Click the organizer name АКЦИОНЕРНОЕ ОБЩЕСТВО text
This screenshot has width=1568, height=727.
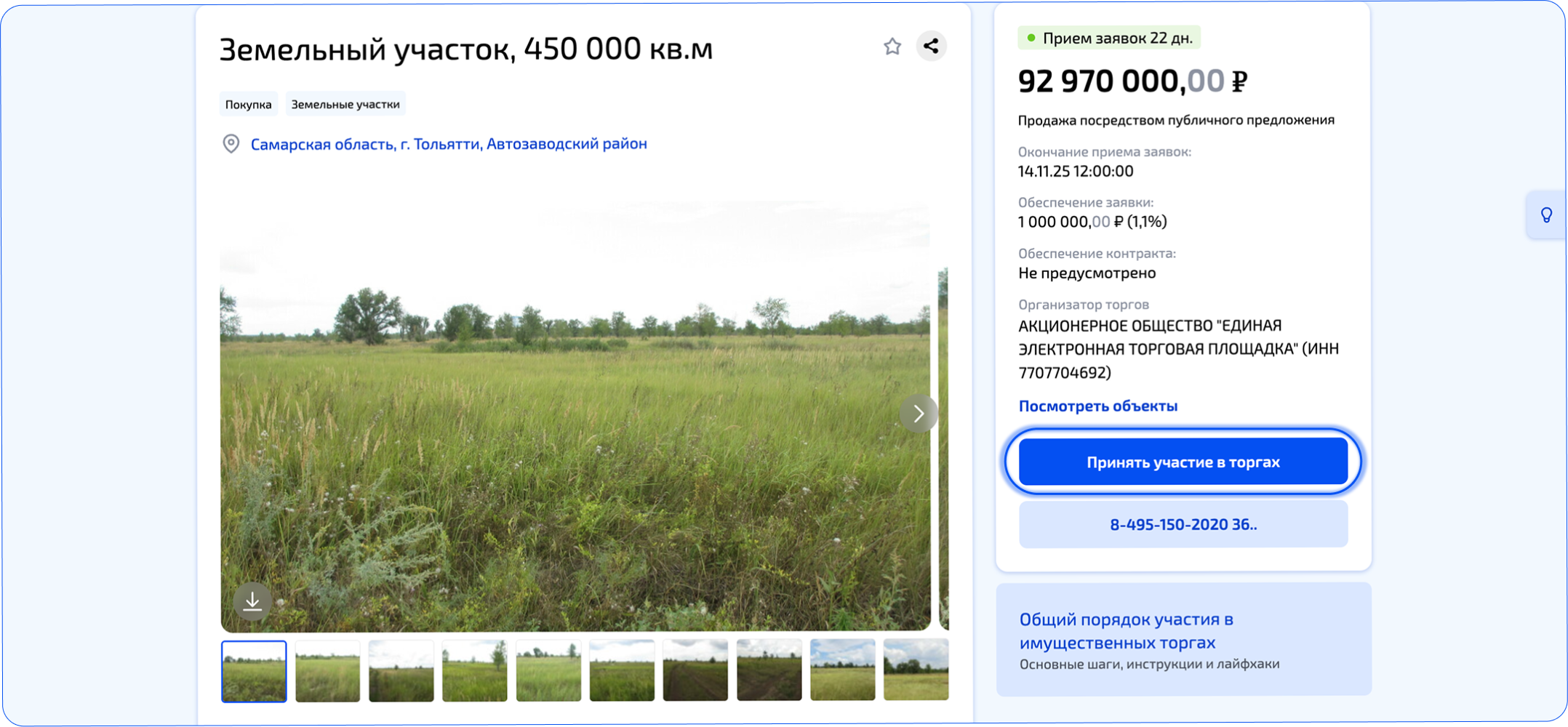click(x=1178, y=349)
